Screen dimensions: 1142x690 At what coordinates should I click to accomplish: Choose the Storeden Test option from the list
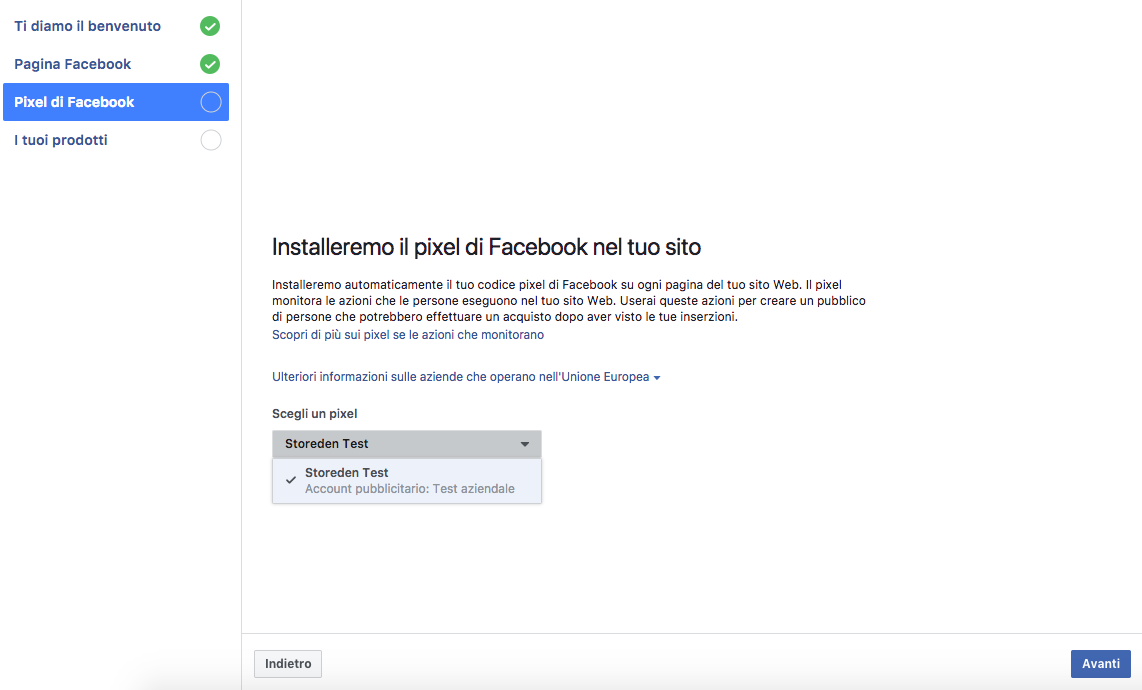pyautogui.click(x=347, y=473)
